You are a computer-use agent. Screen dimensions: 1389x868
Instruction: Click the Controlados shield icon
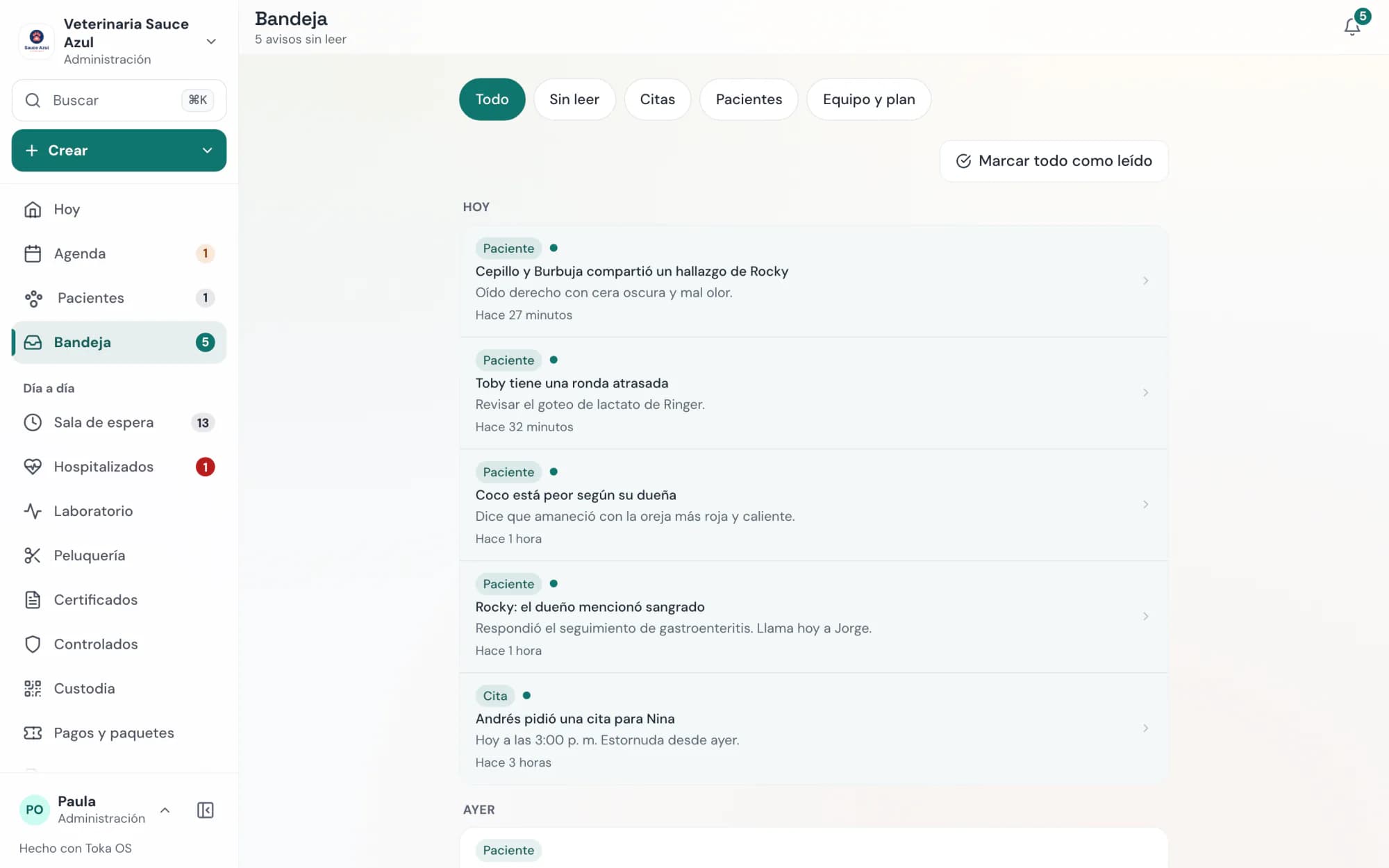click(33, 644)
